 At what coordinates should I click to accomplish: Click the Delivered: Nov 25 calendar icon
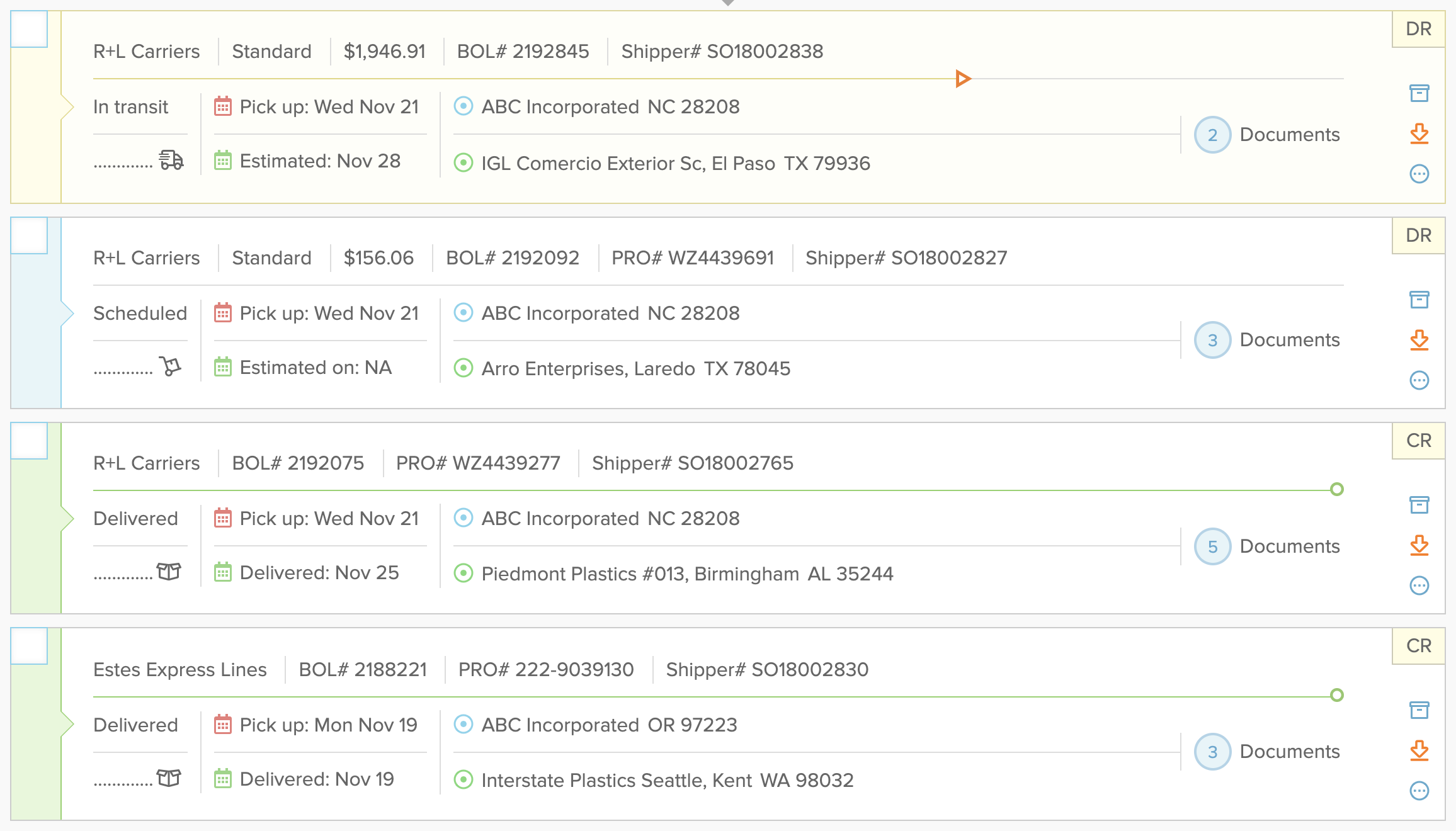coord(223,572)
